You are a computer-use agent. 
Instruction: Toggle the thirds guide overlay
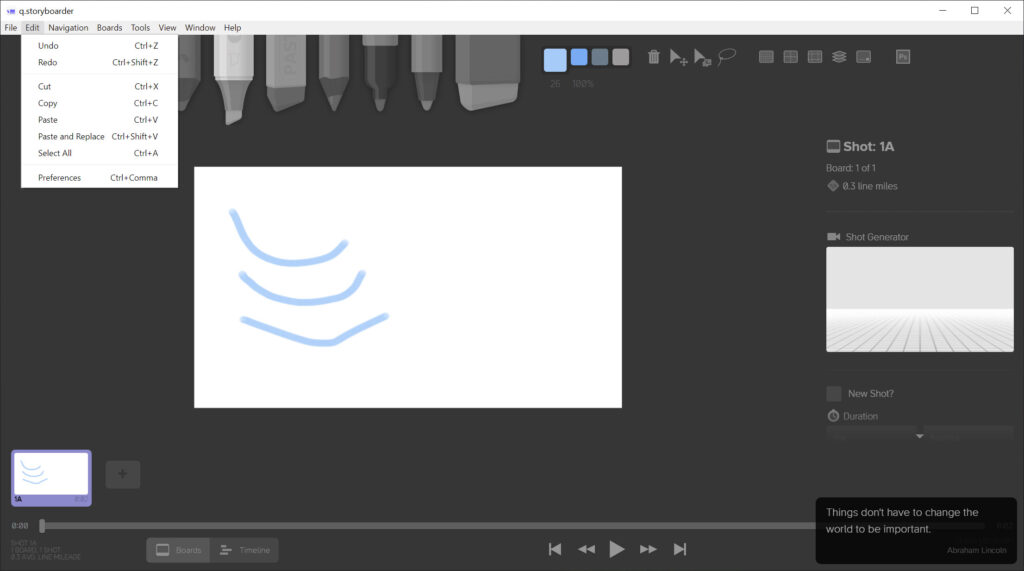click(x=814, y=57)
